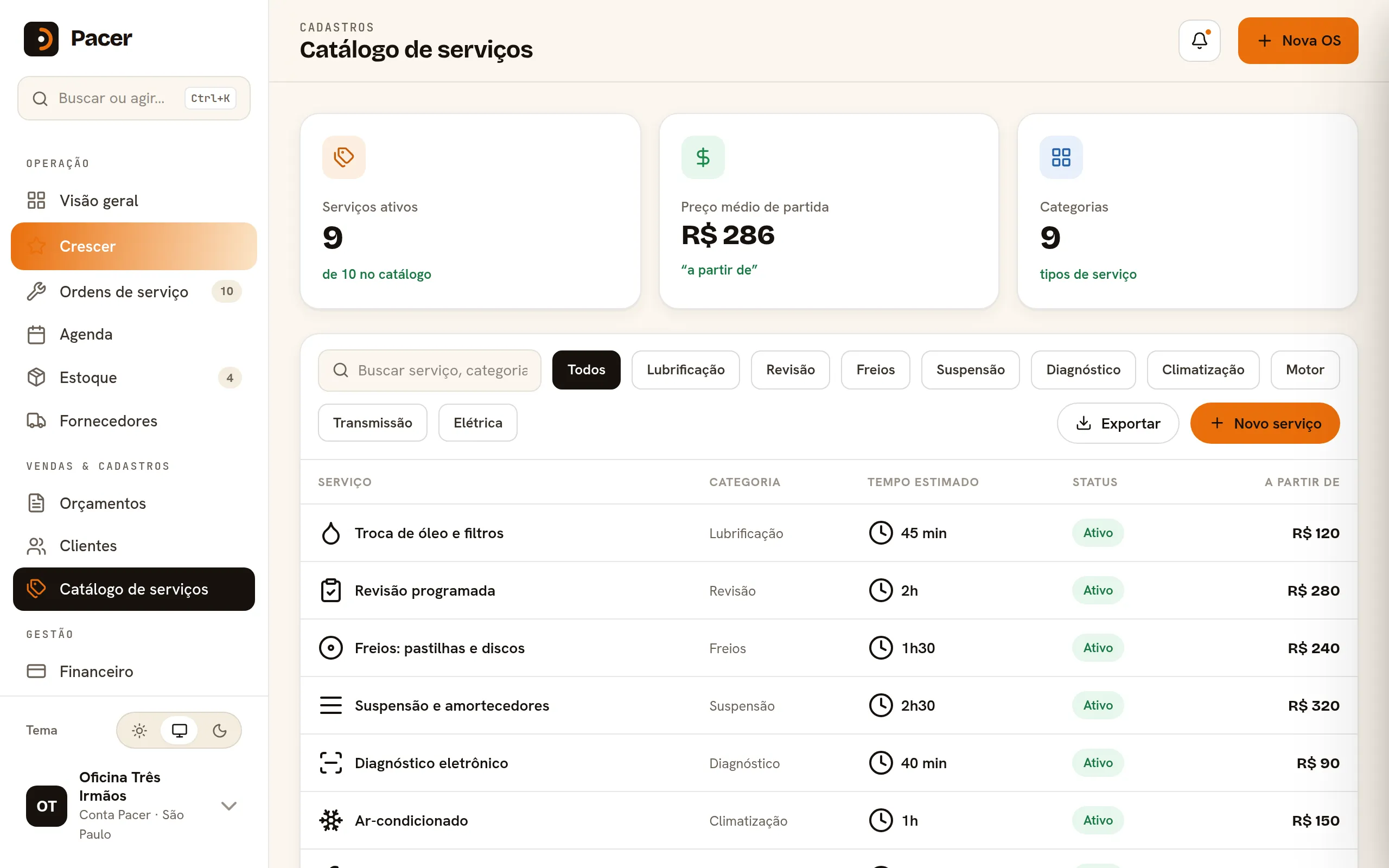Filter by Transmissão chip

pos(373,423)
